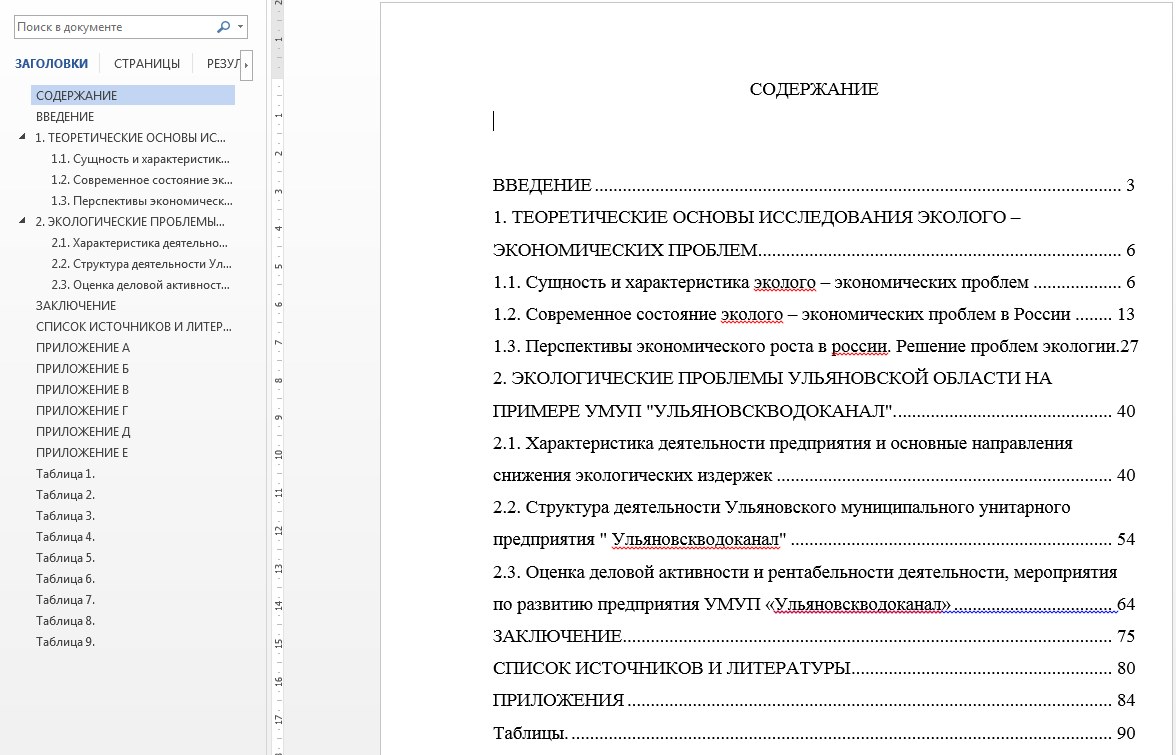Click contents entry '1.2. Современное состояние'
This screenshot has width=1176, height=755.
point(814,314)
